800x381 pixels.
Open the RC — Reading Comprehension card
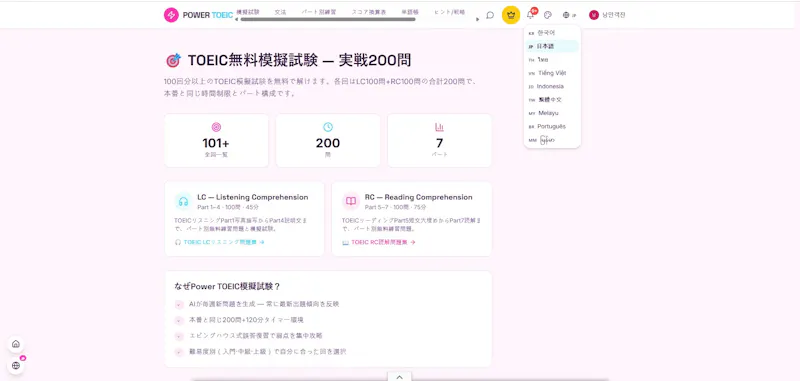[x=412, y=219]
